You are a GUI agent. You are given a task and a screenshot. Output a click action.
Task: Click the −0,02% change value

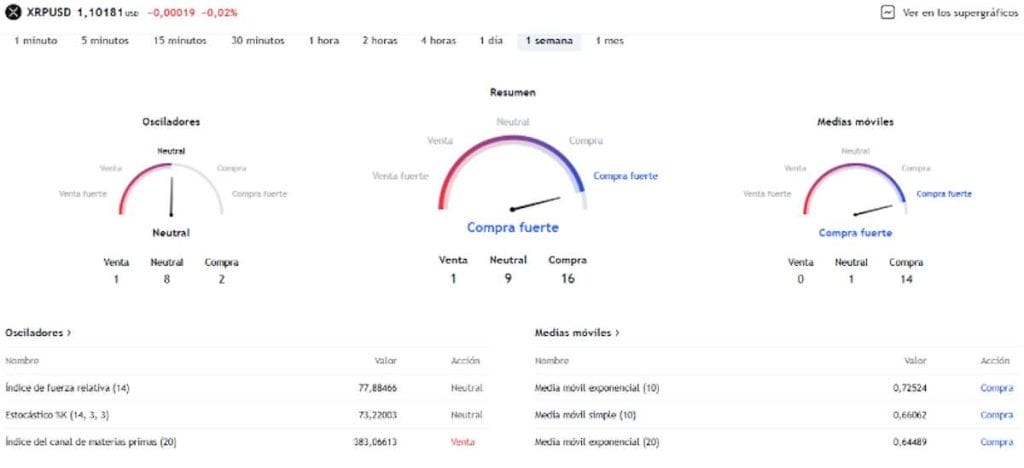[x=219, y=12]
